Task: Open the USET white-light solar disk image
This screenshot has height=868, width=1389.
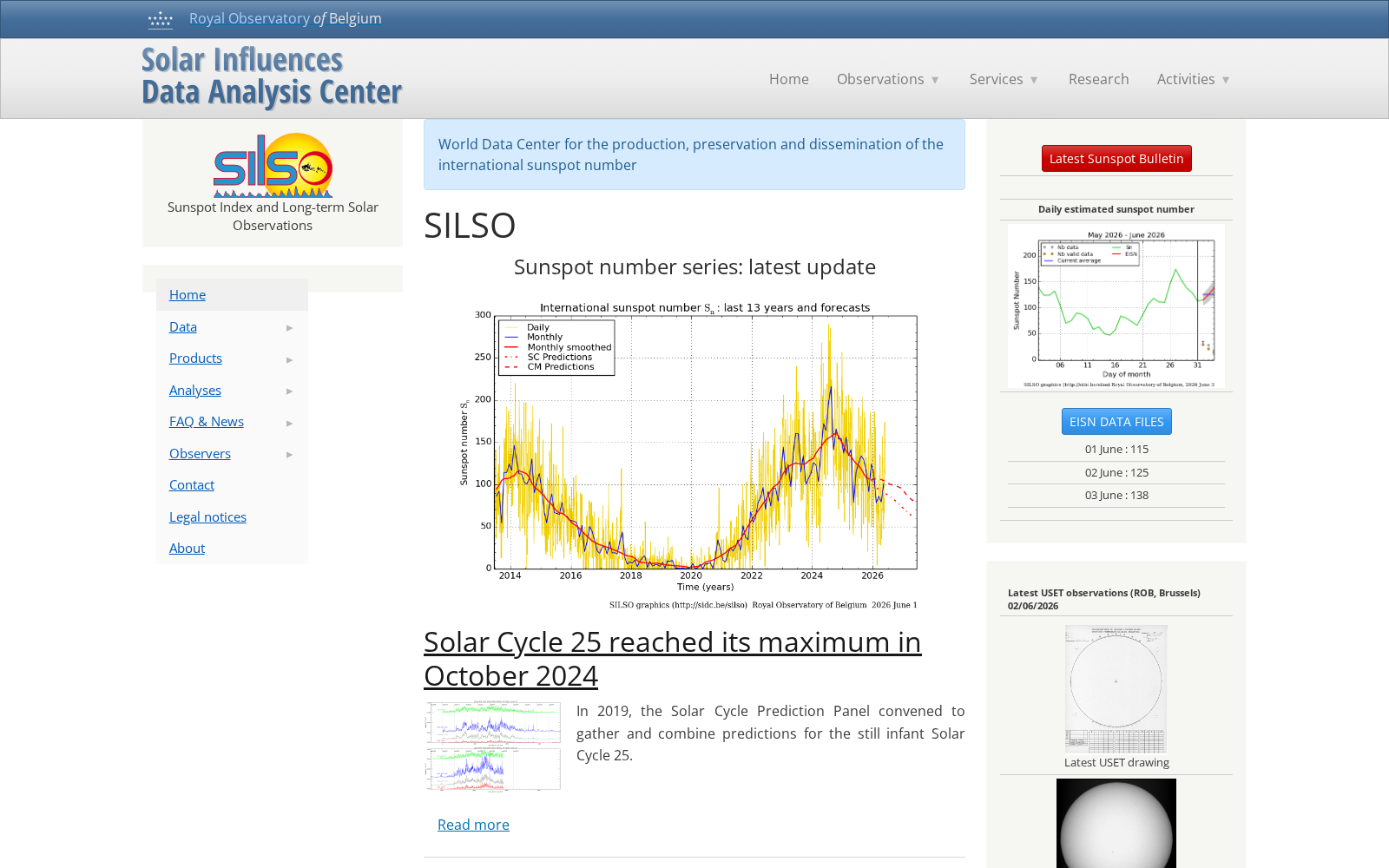Action: [x=1116, y=823]
